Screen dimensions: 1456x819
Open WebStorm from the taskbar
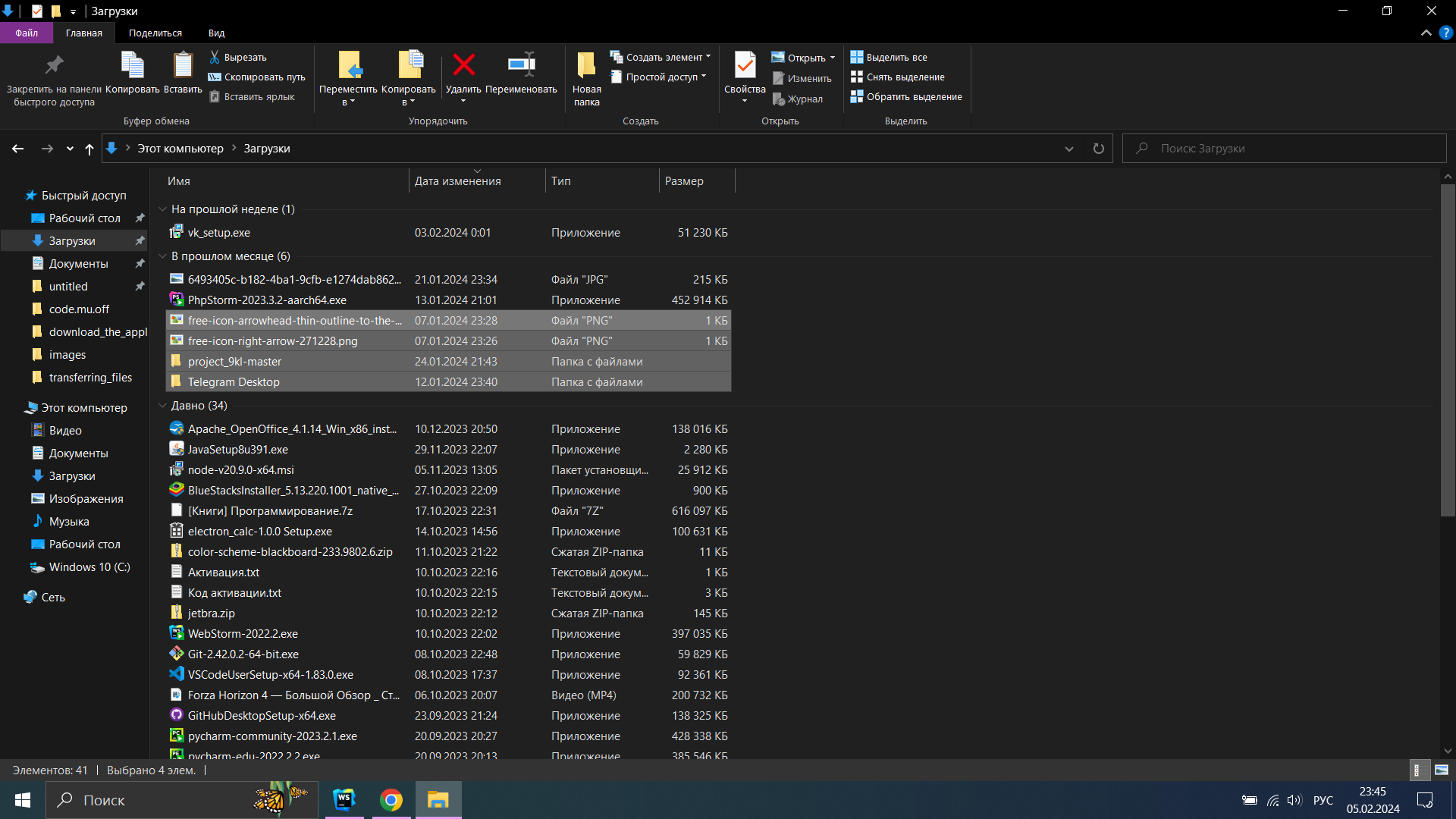344,799
